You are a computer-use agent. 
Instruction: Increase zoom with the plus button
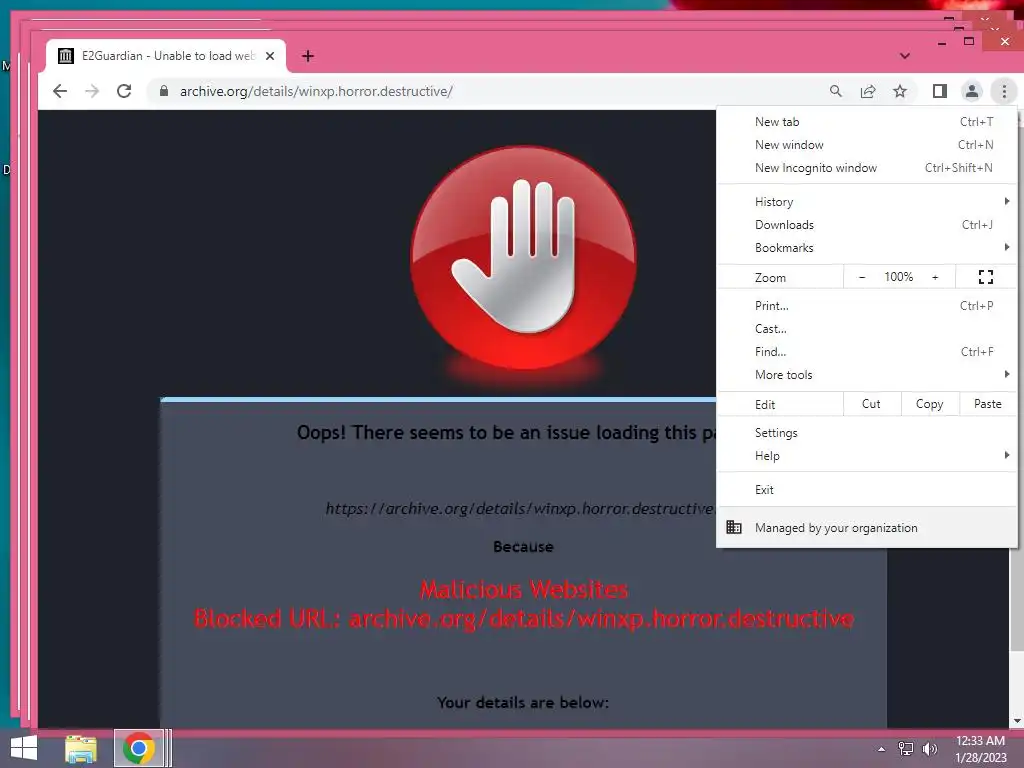tap(935, 277)
